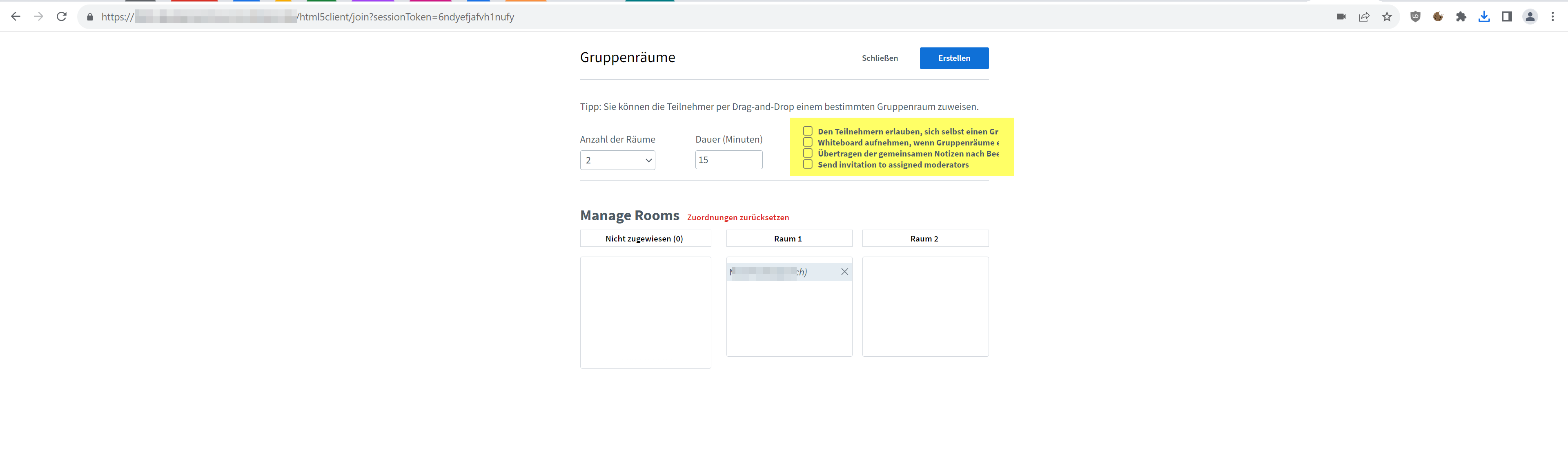
Task: Check 'Übertragen der gemeinsamen Notizen' option
Action: point(808,153)
